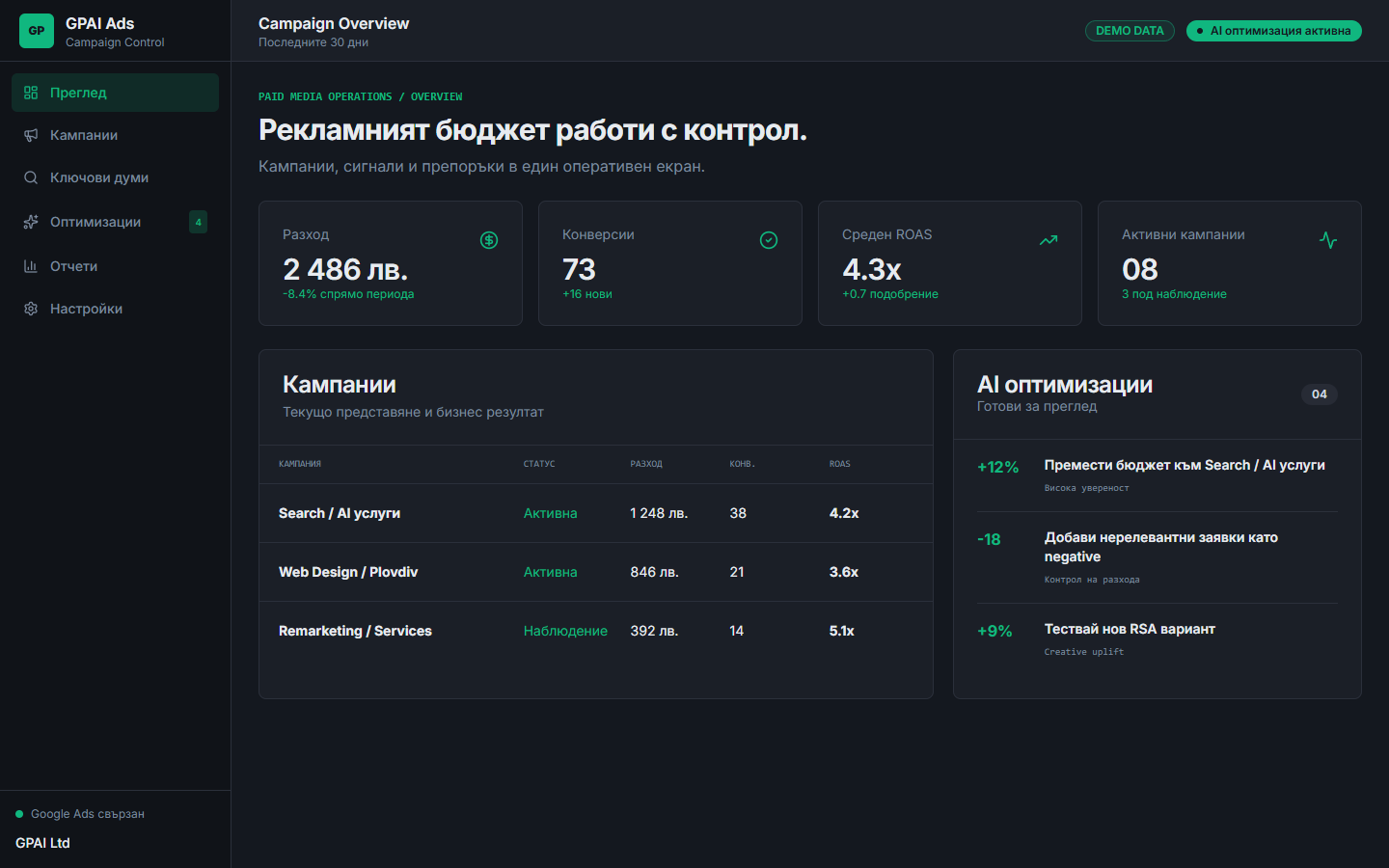
Task: Click the 73 conversions figure
Action: (x=579, y=269)
